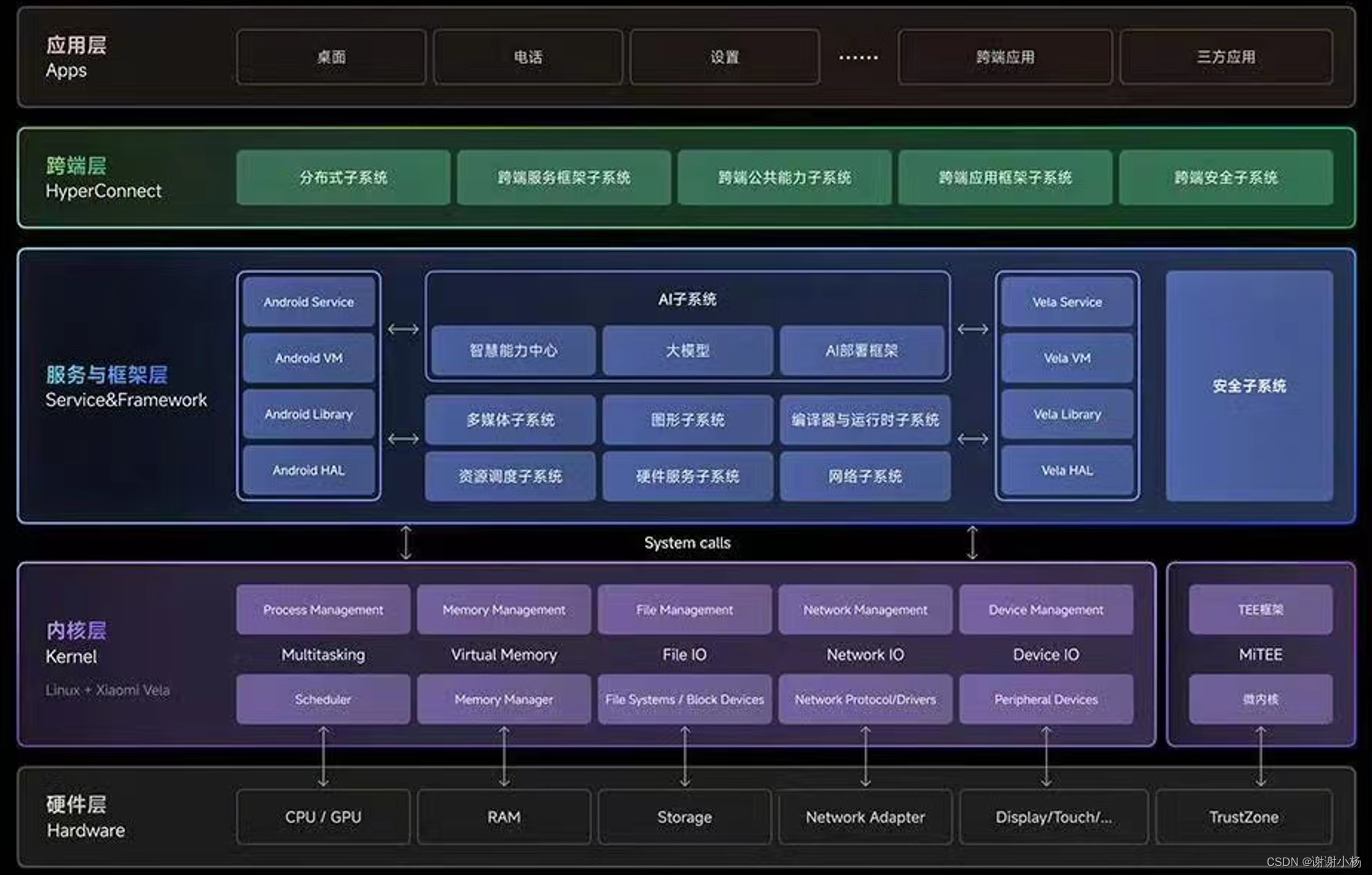This screenshot has height=875, width=1372.
Task: Click the ellipsis dots in Apps row
Action: pos(858,57)
